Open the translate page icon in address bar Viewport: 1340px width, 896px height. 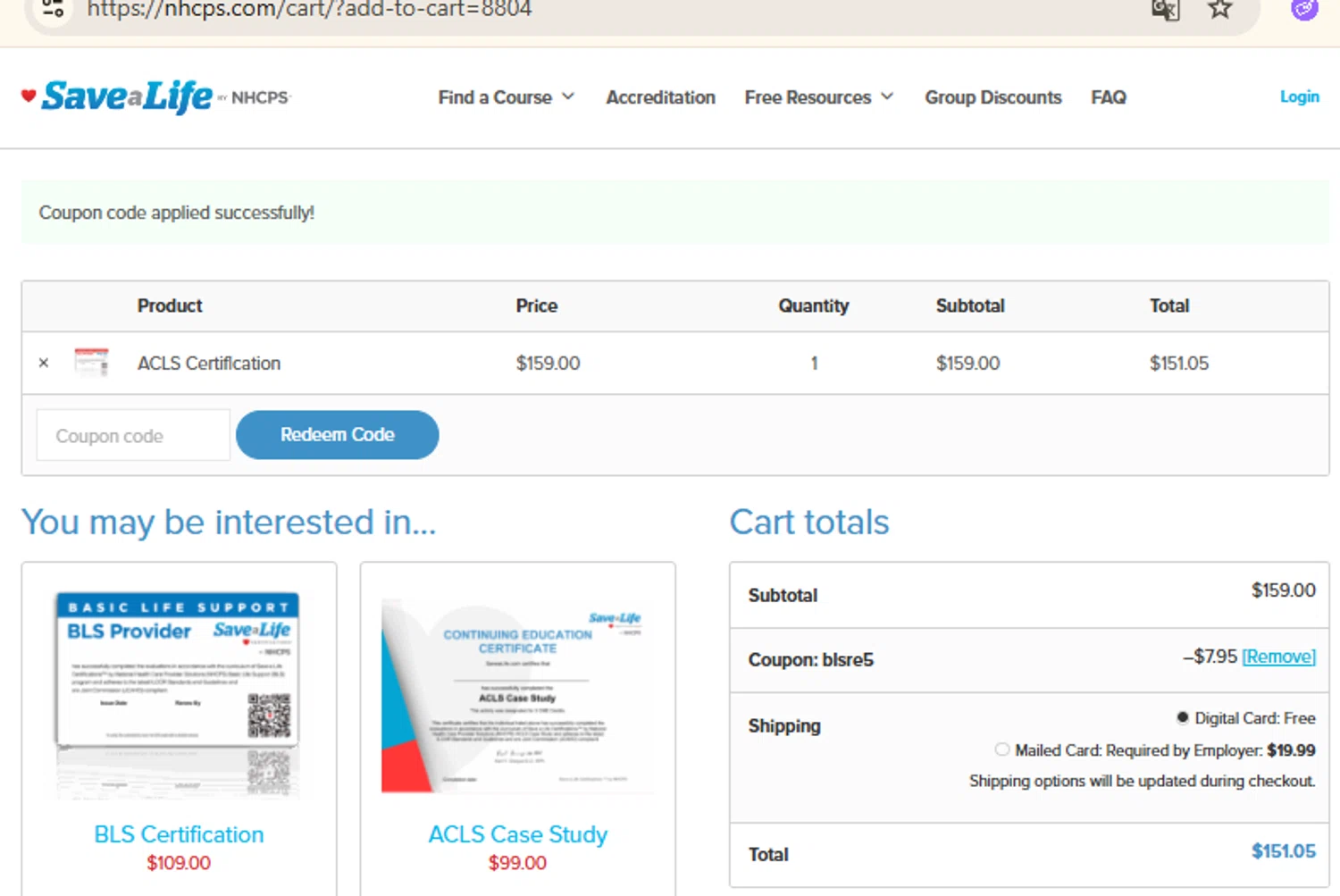(1165, 9)
